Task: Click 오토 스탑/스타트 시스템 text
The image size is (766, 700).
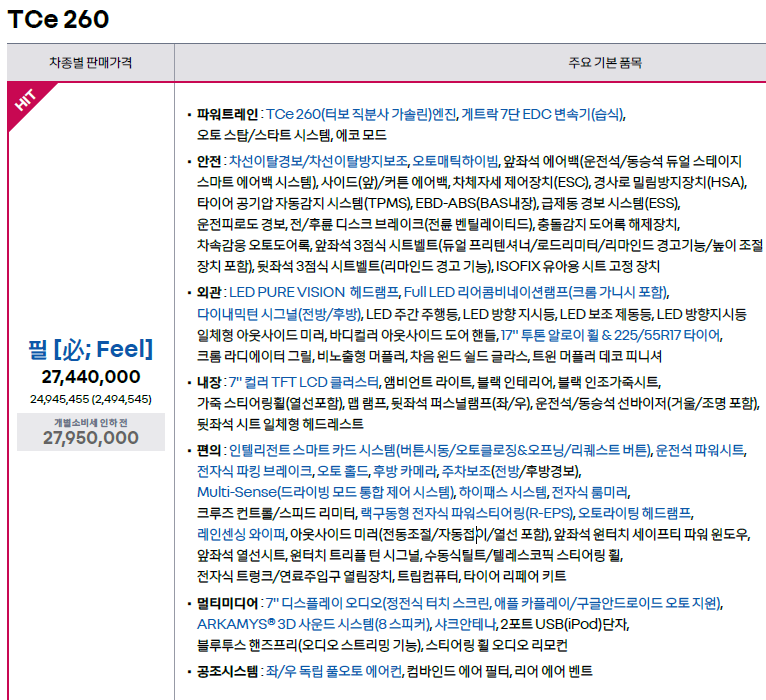Action: (x=264, y=135)
